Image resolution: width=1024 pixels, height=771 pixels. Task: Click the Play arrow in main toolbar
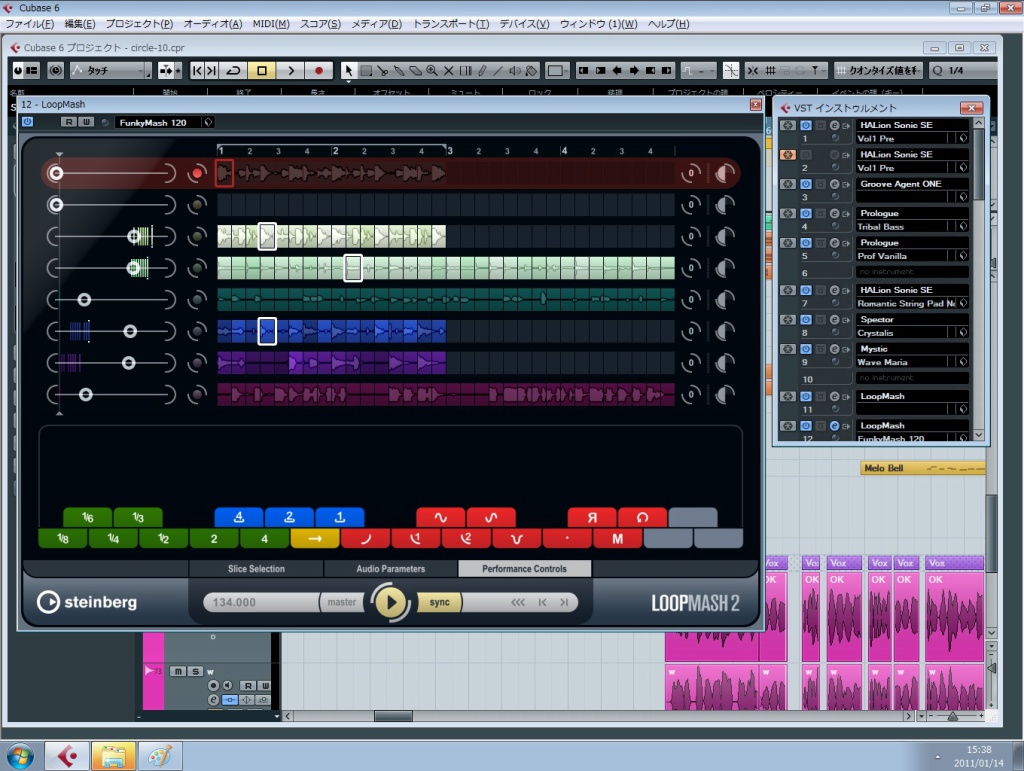[291, 71]
